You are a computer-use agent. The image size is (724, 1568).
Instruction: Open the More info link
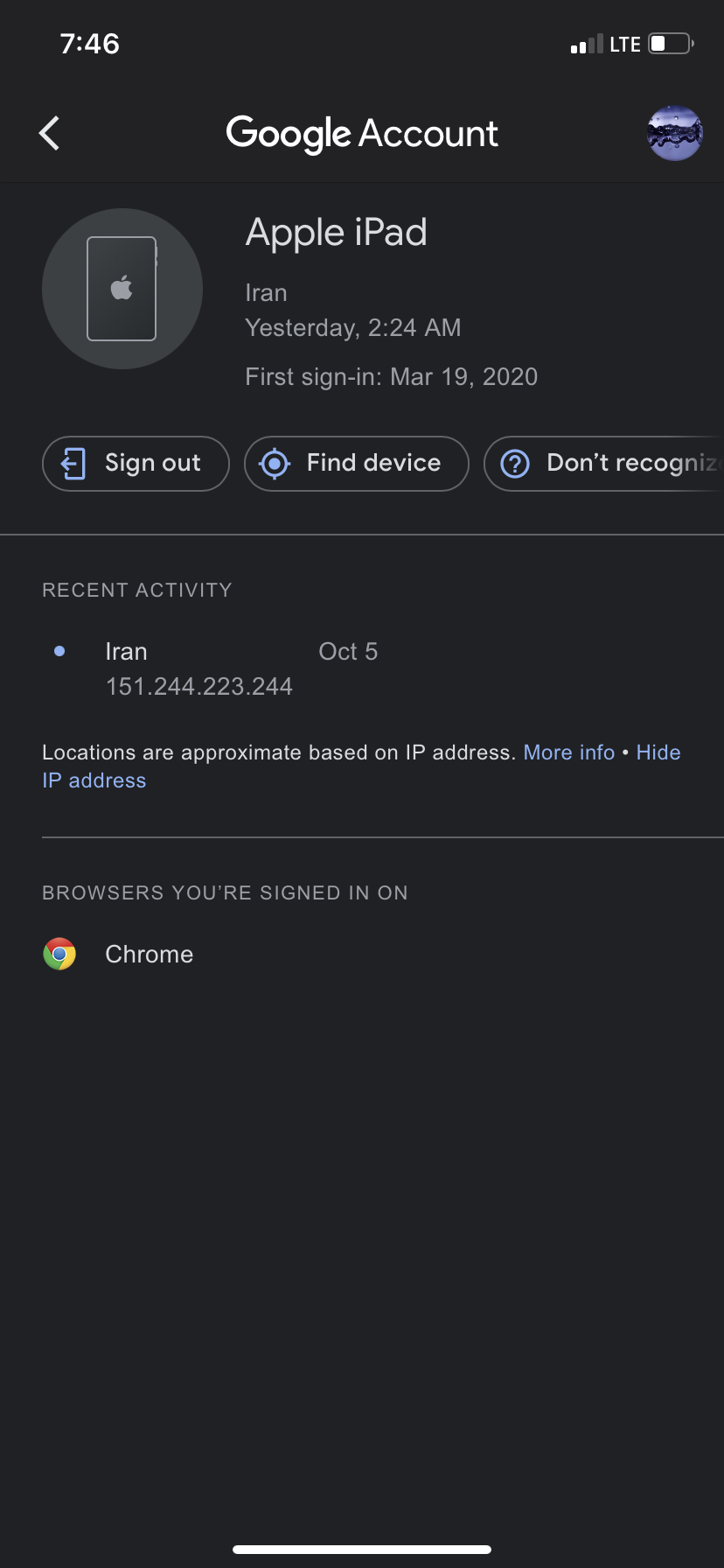tap(569, 752)
